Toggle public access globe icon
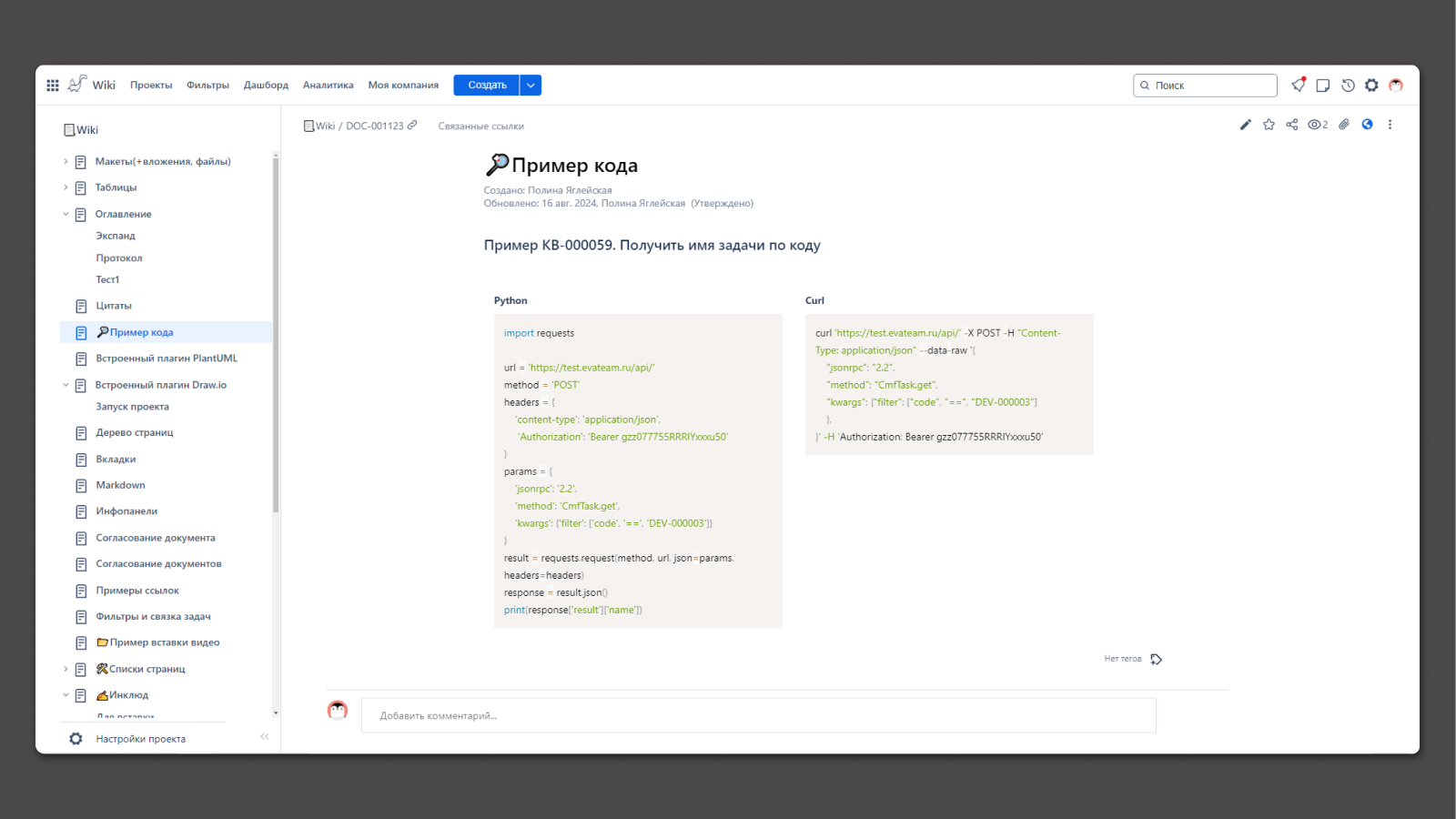Viewport: 1456px width, 819px height. pos(1367,125)
